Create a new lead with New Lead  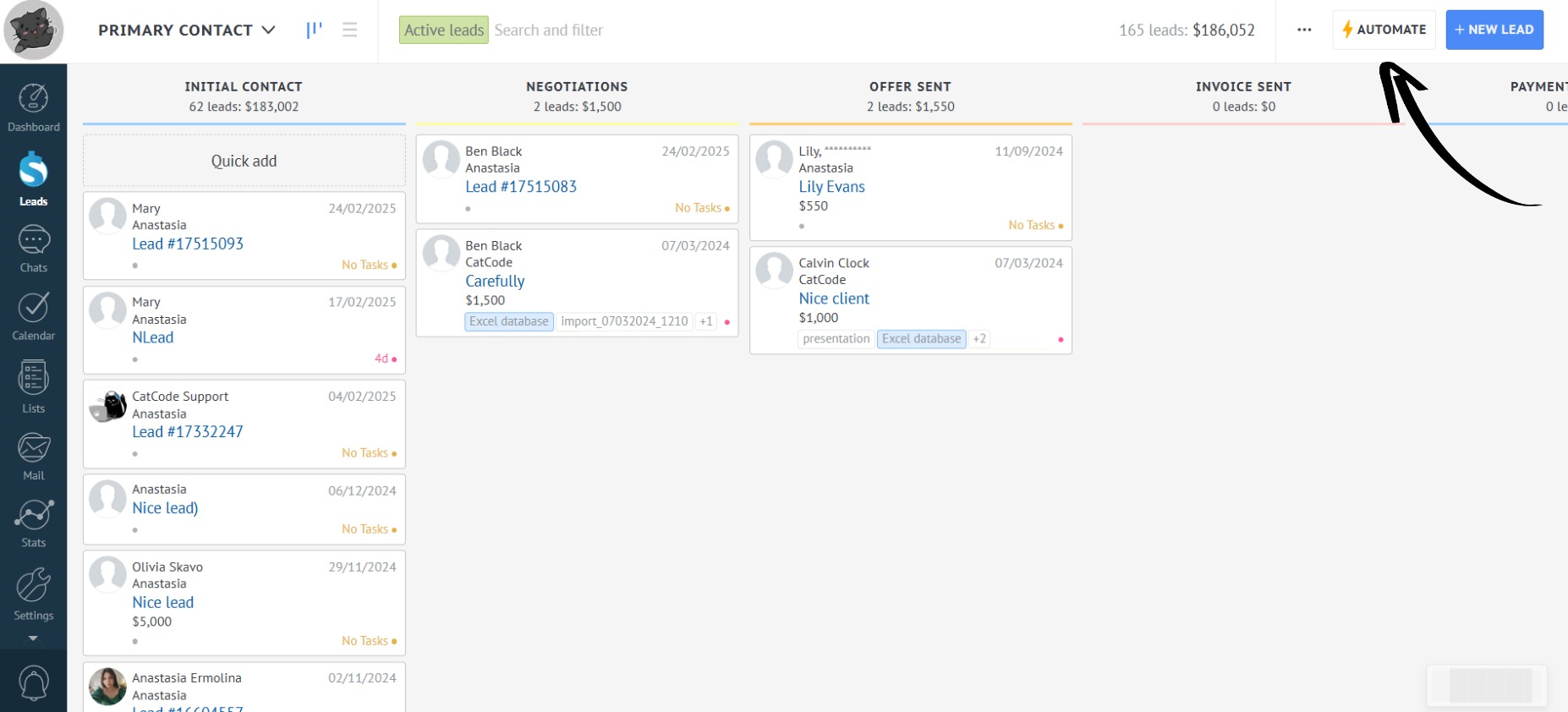click(1494, 30)
